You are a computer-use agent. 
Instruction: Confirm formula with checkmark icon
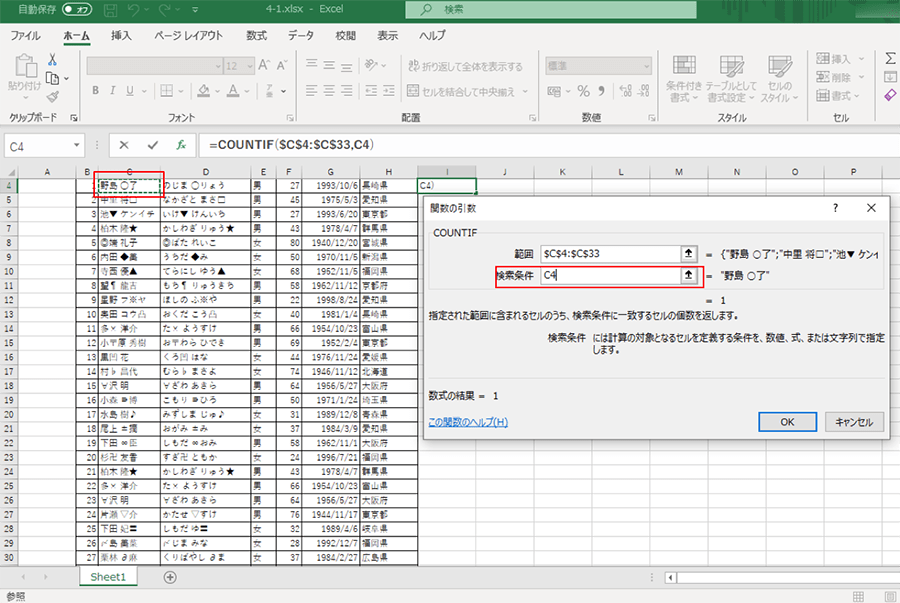coord(152,145)
